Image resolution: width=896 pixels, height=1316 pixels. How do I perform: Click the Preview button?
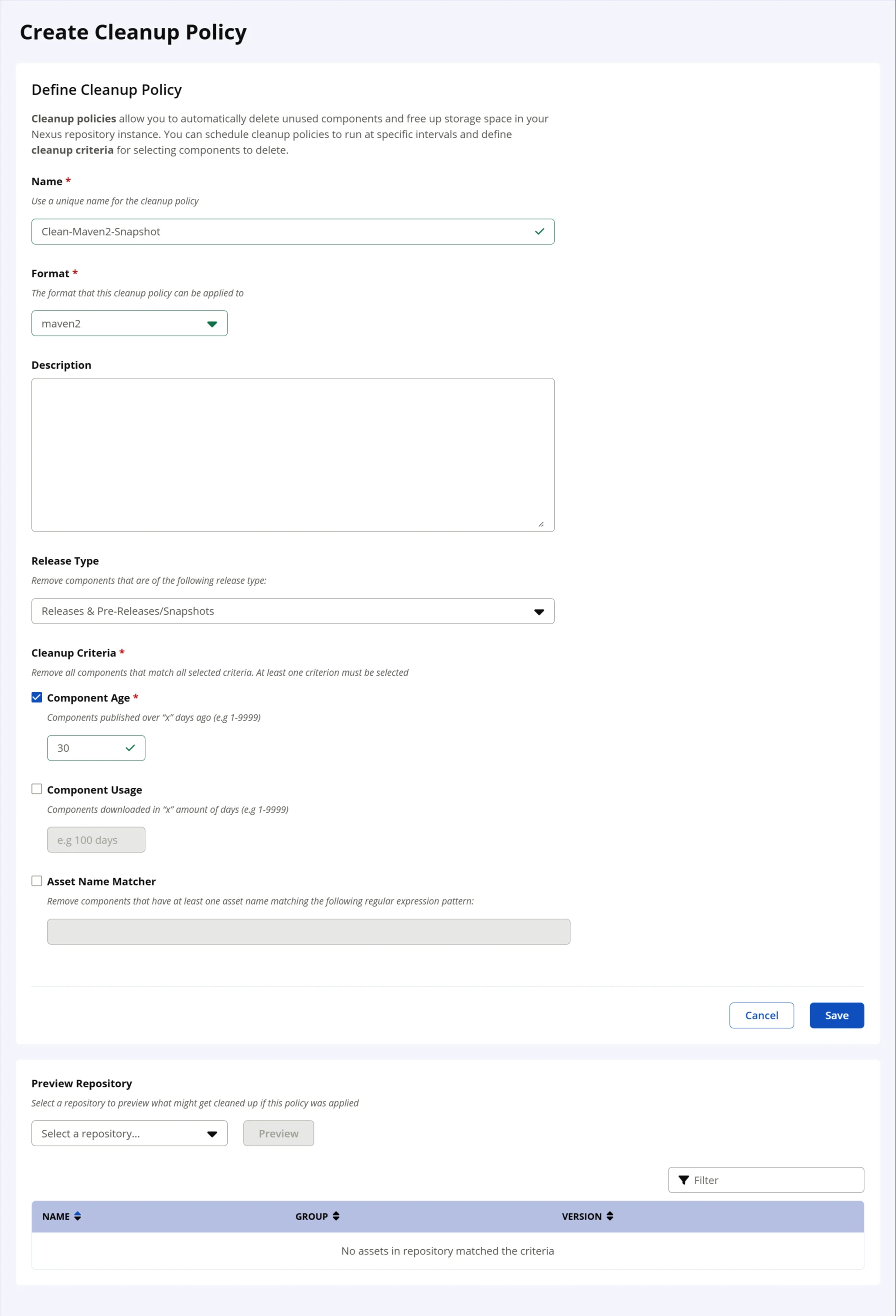[x=279, y=1133]
